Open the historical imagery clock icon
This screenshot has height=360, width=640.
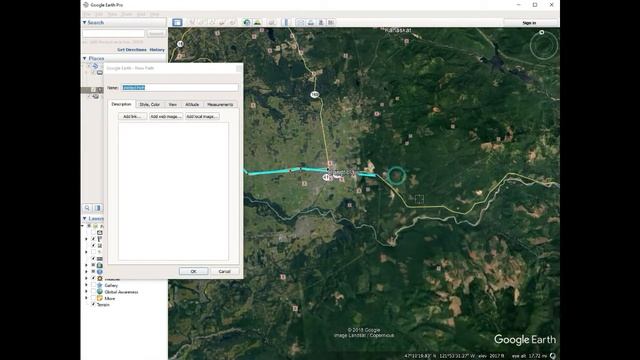(247, 22)
